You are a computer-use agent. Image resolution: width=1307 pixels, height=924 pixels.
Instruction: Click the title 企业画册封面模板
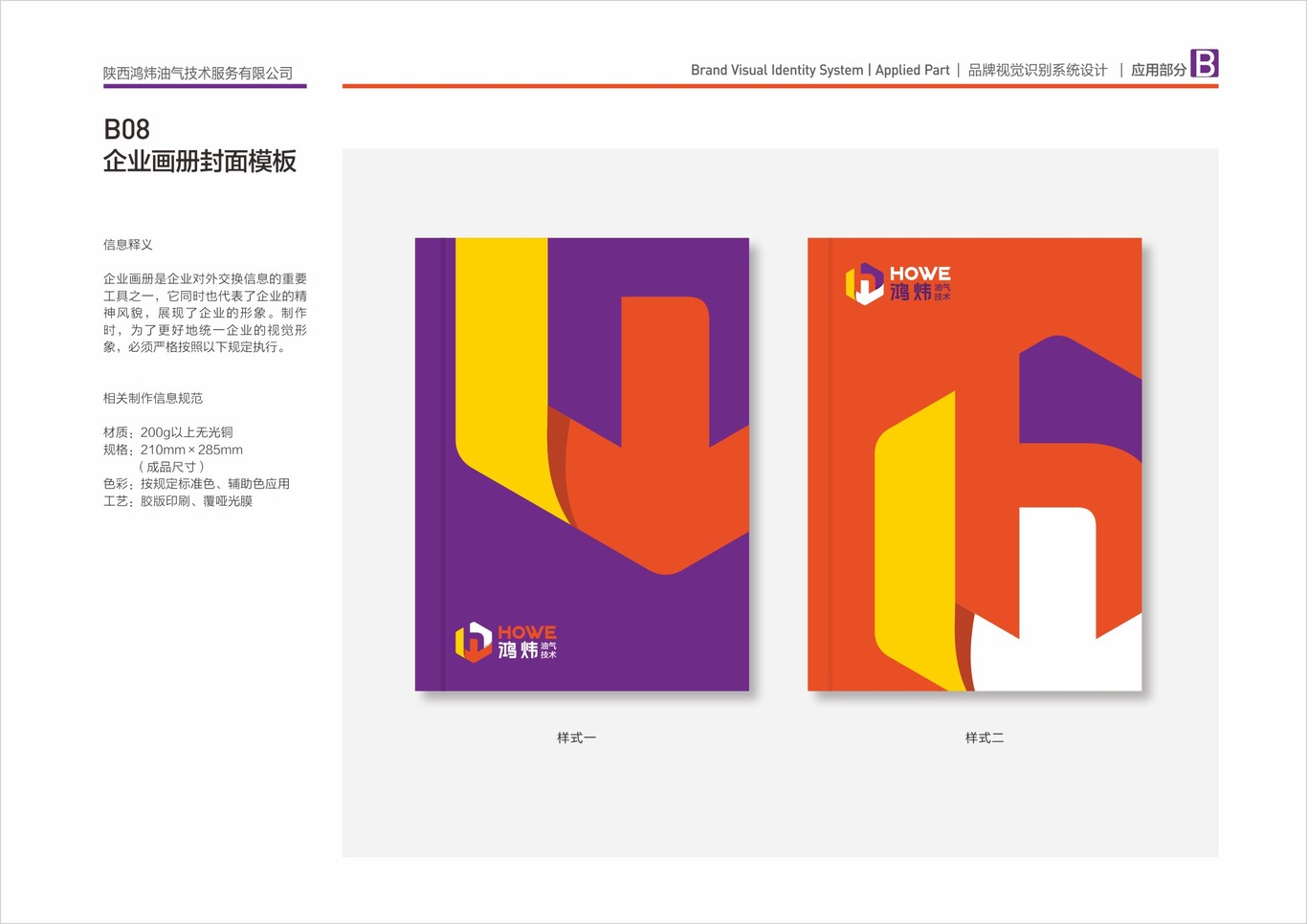[200, 161]
